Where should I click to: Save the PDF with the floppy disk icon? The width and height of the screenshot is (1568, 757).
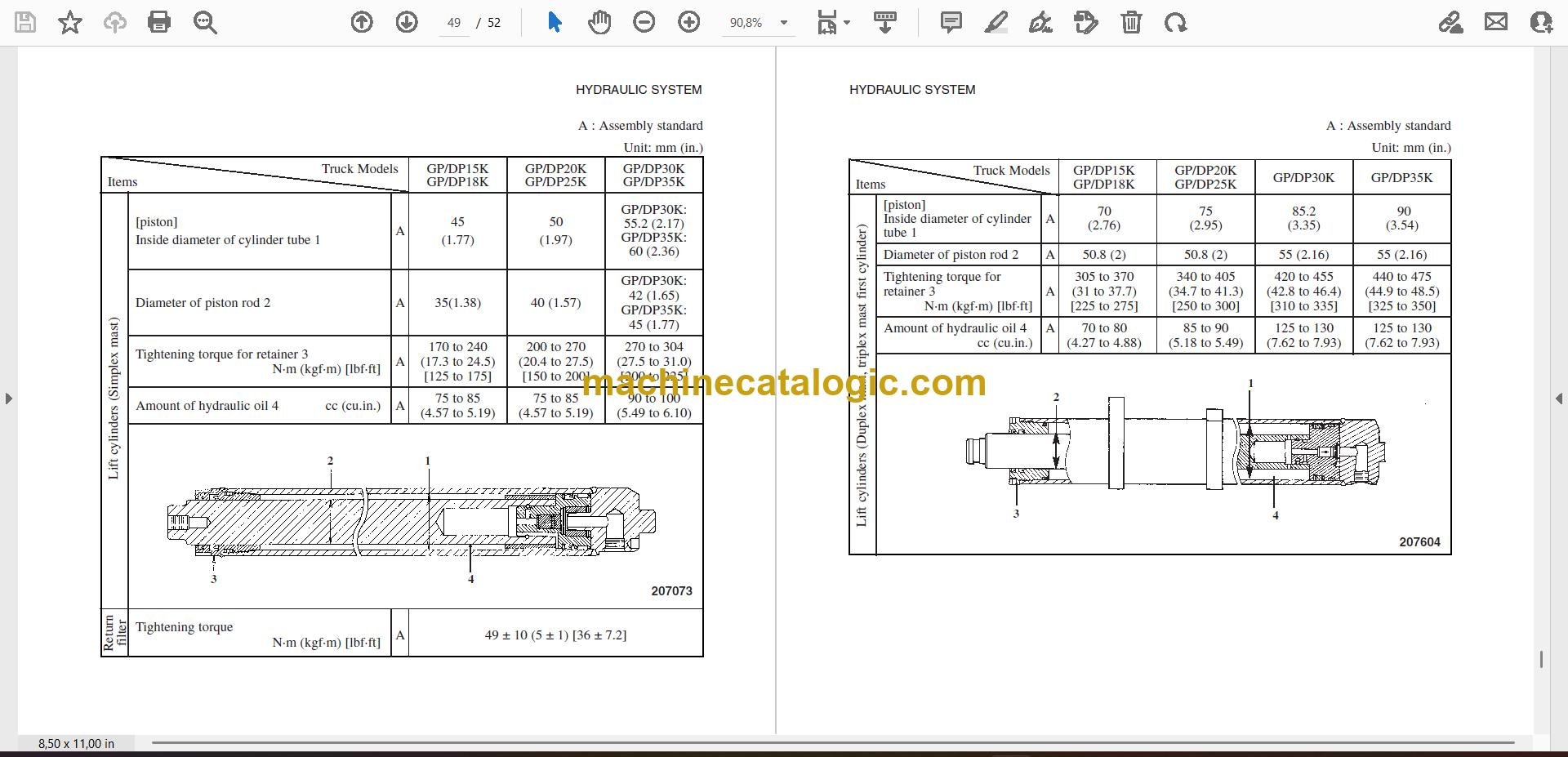25,22
